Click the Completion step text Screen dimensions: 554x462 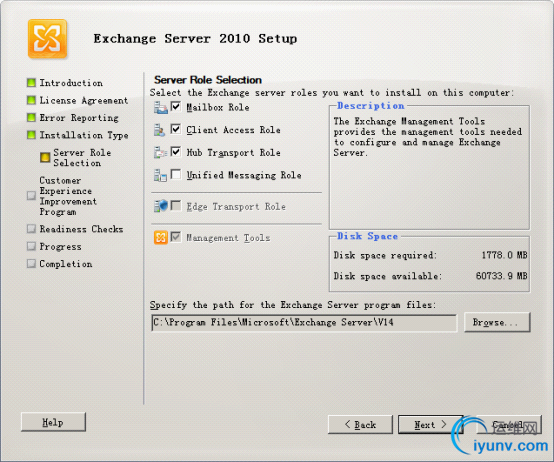(66, 264)
